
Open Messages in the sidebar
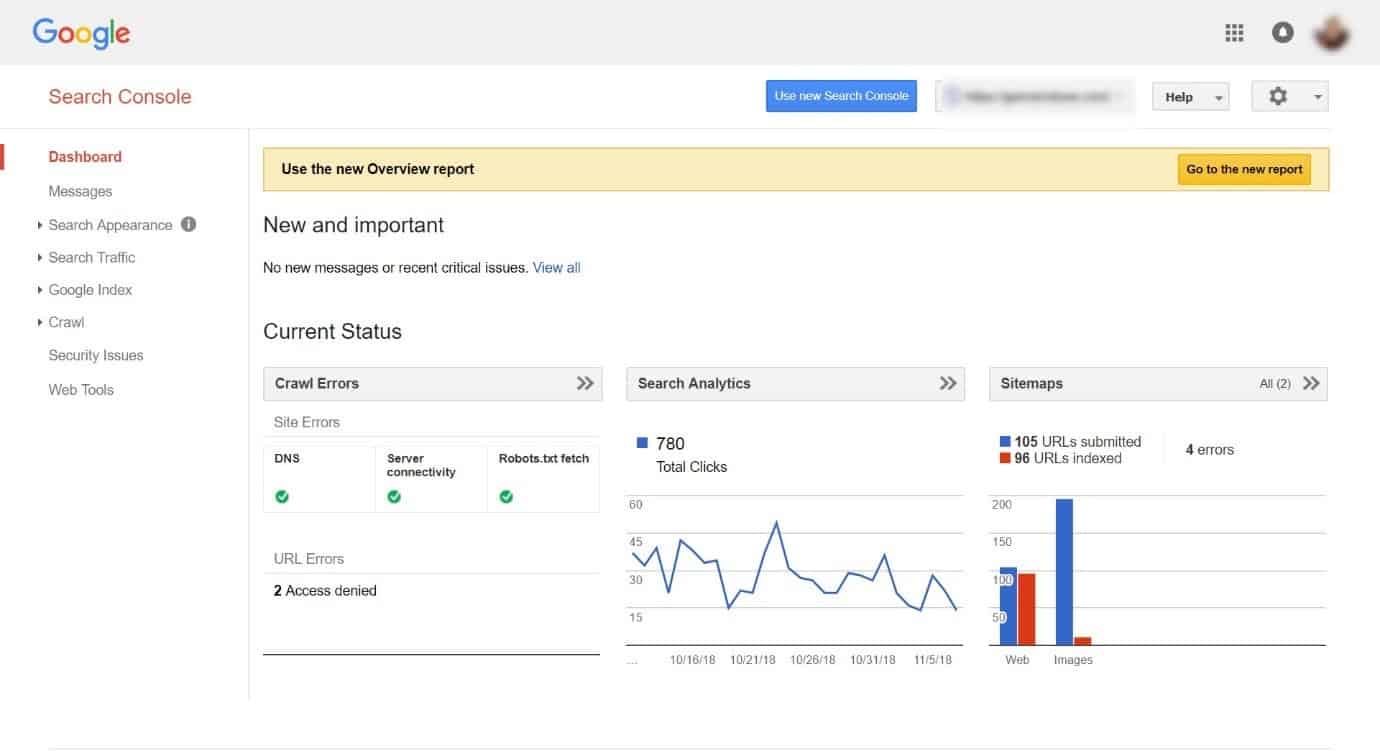[80, 191]
